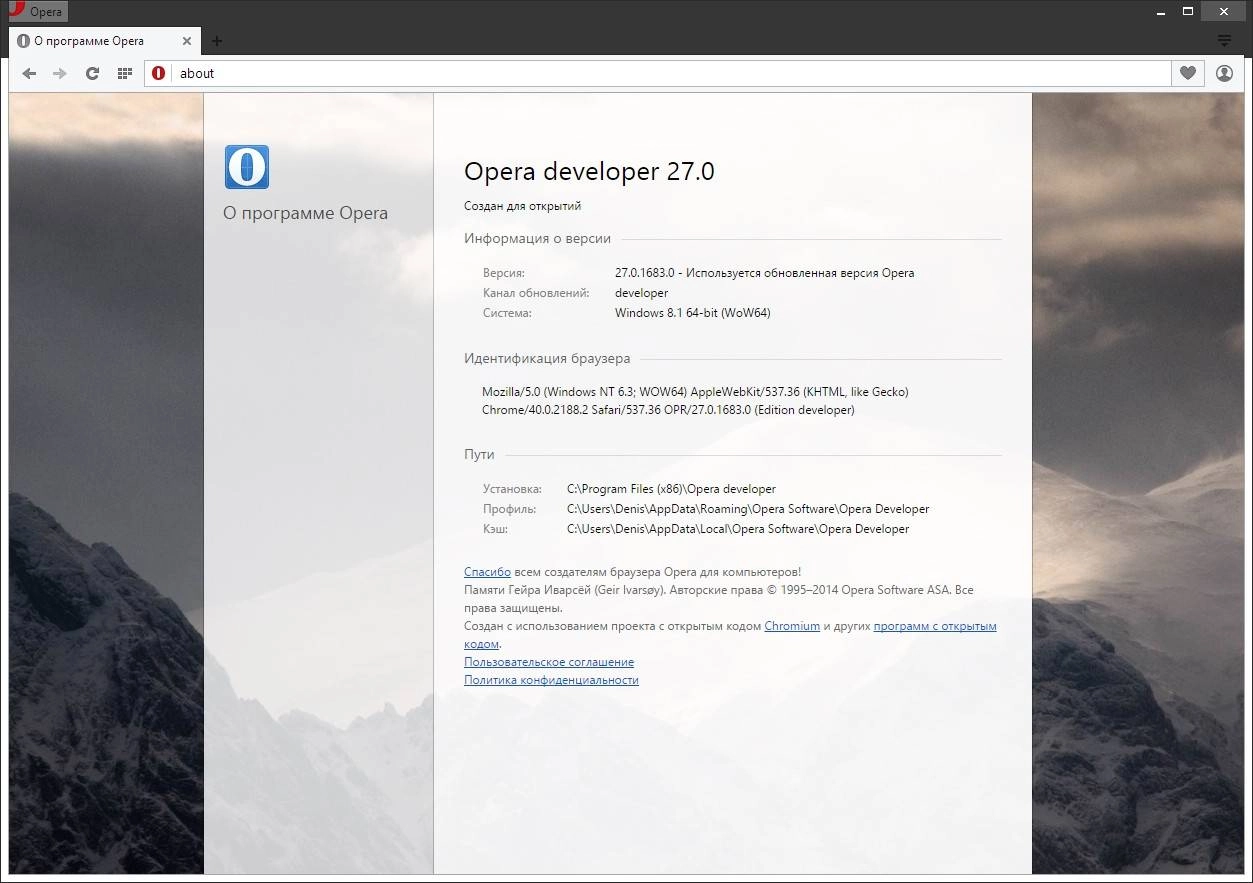Minimize the Opera window
Screen dimensions: 1253x883
[x=1159, y=11]
